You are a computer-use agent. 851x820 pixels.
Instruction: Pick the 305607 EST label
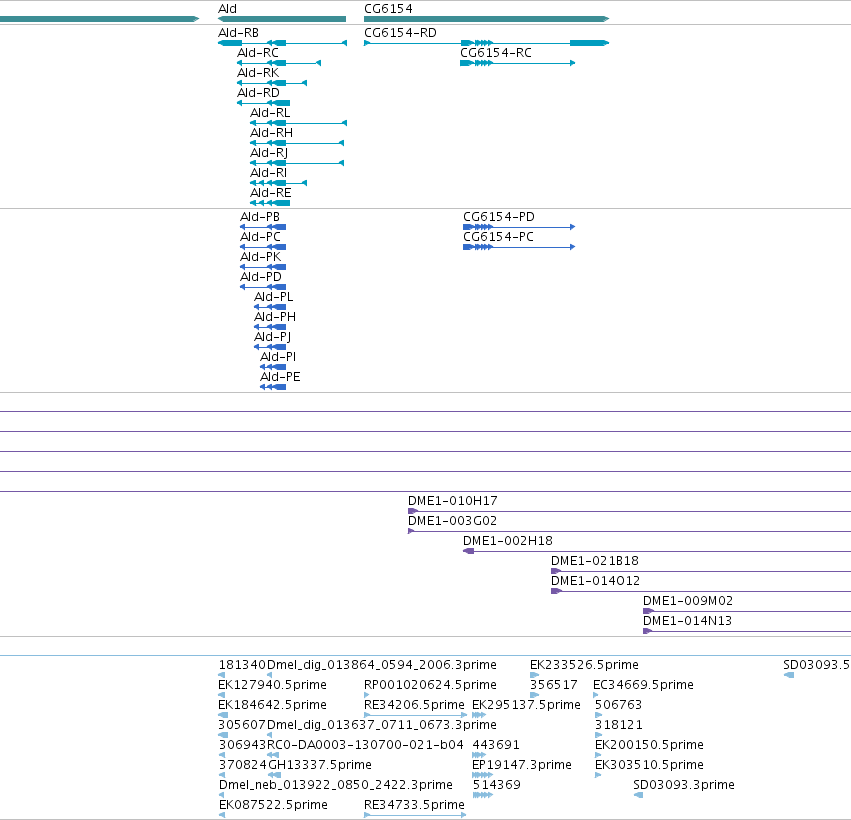(242, 725)
